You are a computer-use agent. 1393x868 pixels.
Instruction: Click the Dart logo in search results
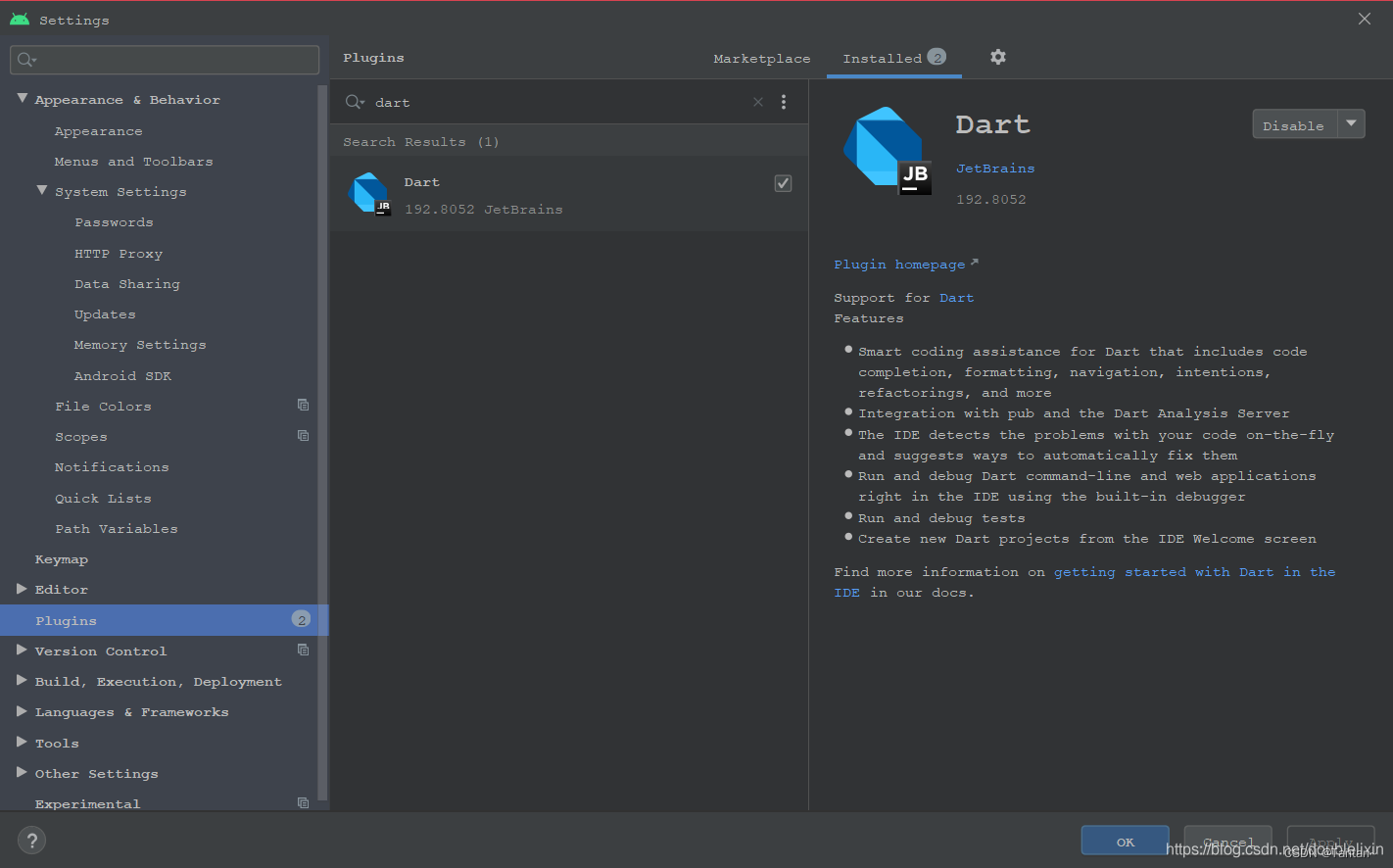369,193
